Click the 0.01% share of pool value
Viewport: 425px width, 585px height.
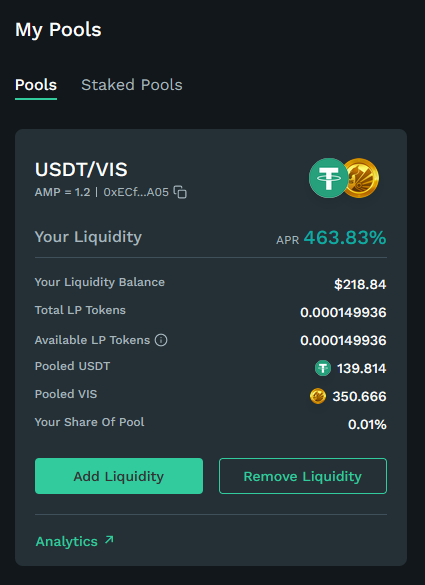[367, 424]
